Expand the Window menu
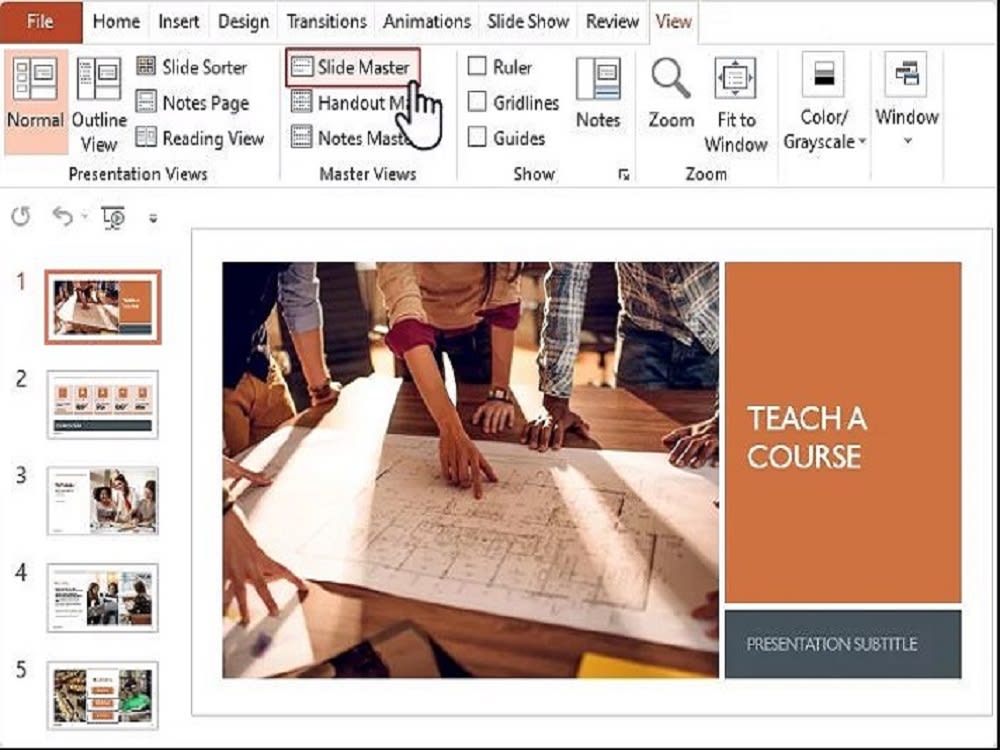The width and height of the screenshot is (1000, 750). click(x=906, y=99)
